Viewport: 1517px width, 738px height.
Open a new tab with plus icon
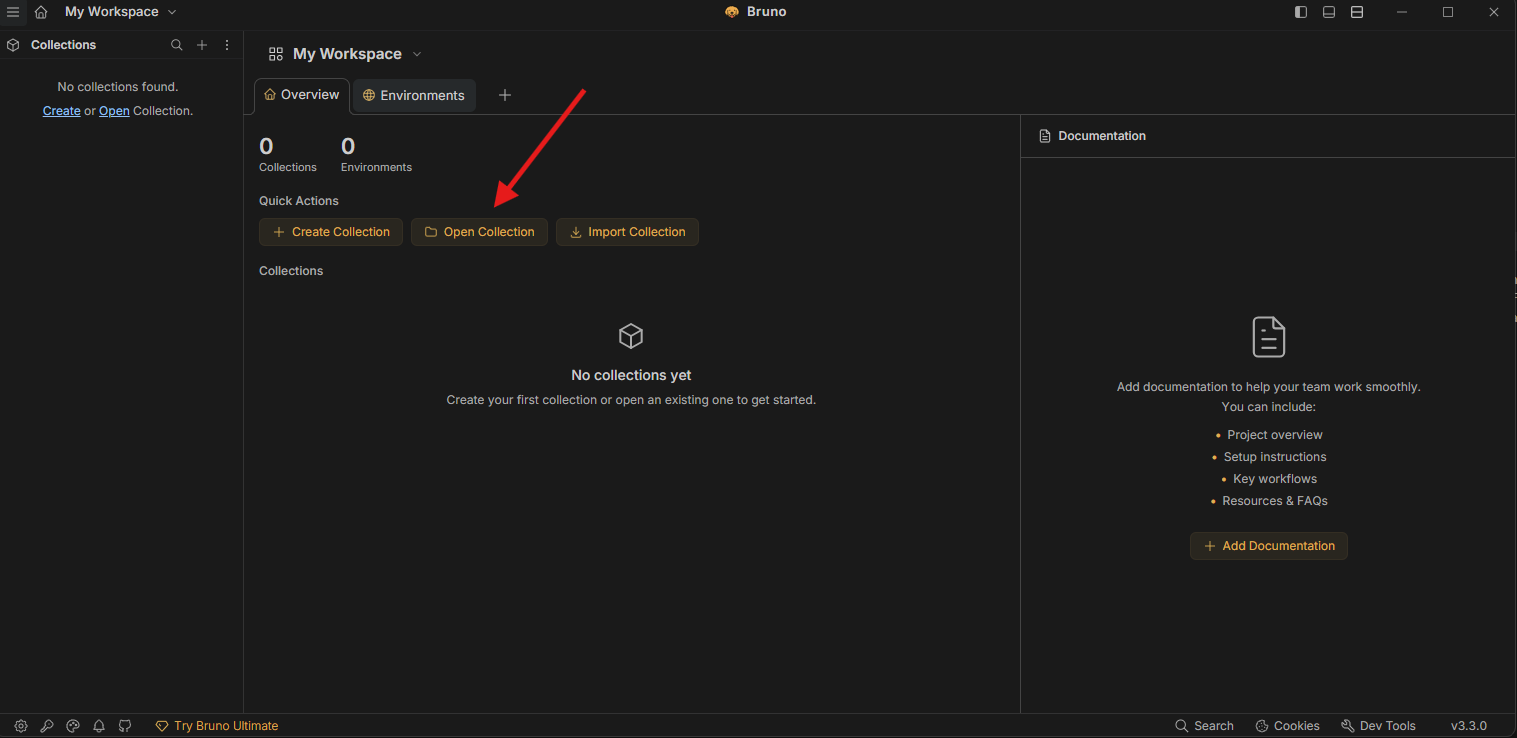click(505, 95)
